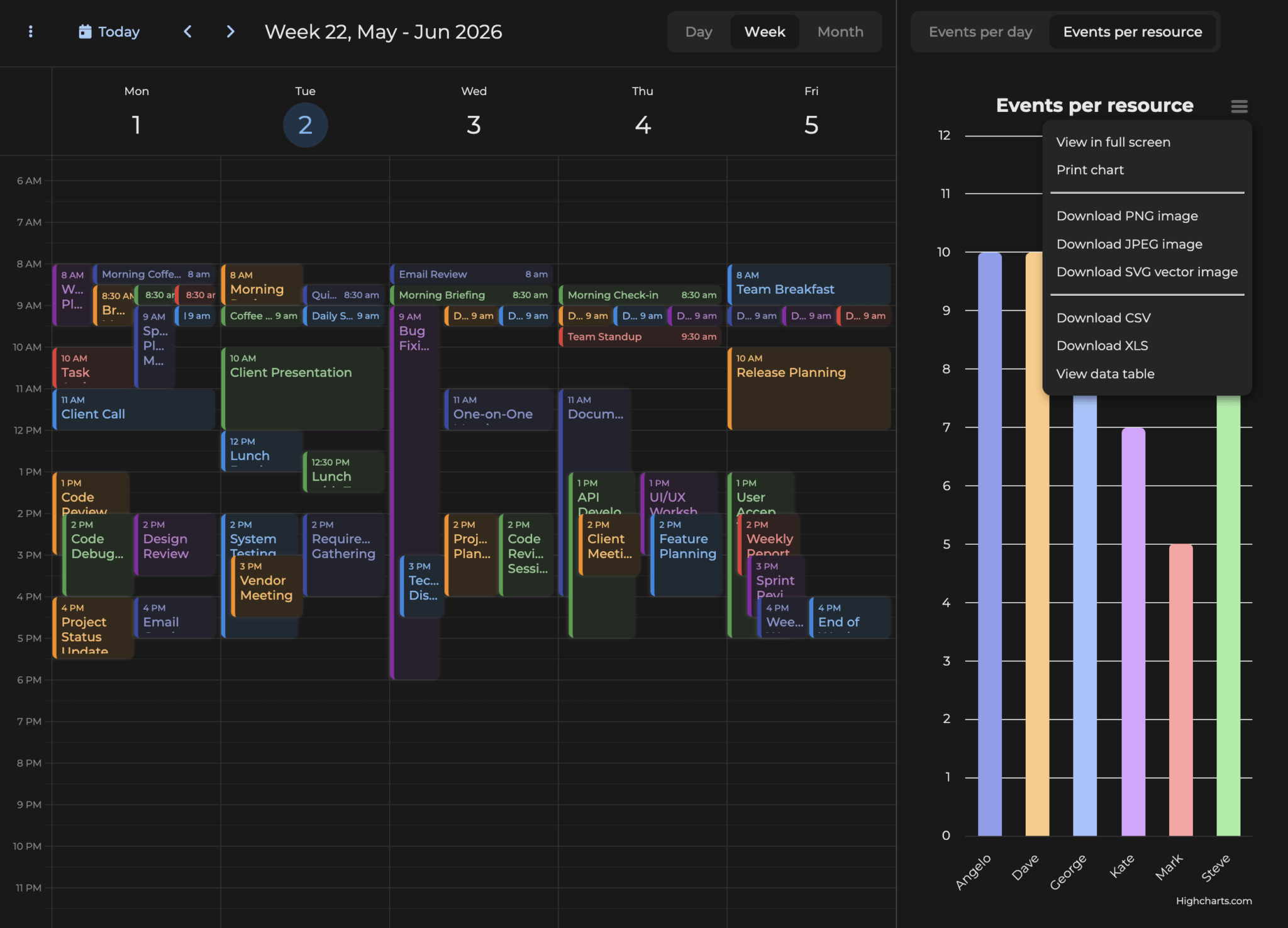This screenshot has width=1288, height=928.
Task: Choose Download SVG vector image
Action: (x=1146, y=272)
